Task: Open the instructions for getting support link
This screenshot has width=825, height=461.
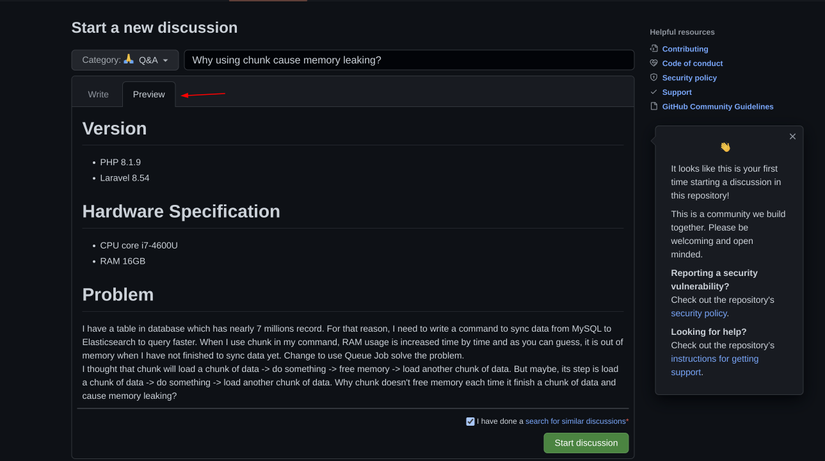Action: [714, 365]
